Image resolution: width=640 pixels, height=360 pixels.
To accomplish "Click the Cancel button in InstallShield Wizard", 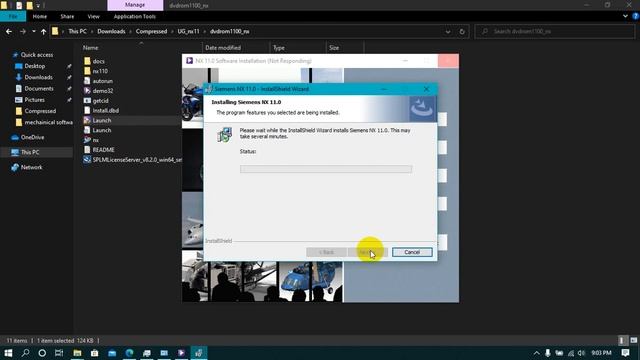I will click(x=412, y=252).
